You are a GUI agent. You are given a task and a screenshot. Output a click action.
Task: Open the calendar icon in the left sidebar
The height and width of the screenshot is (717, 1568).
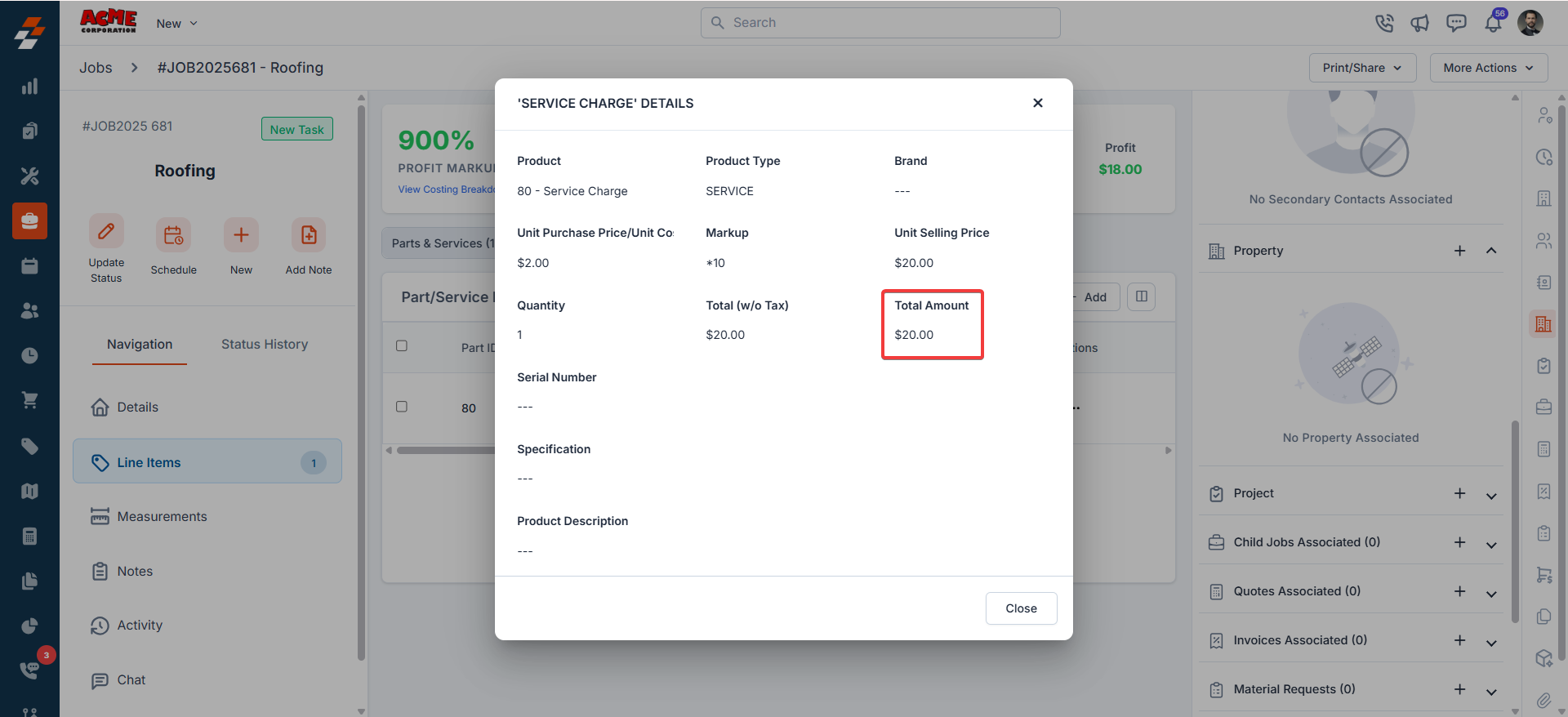tap(29, 265)
